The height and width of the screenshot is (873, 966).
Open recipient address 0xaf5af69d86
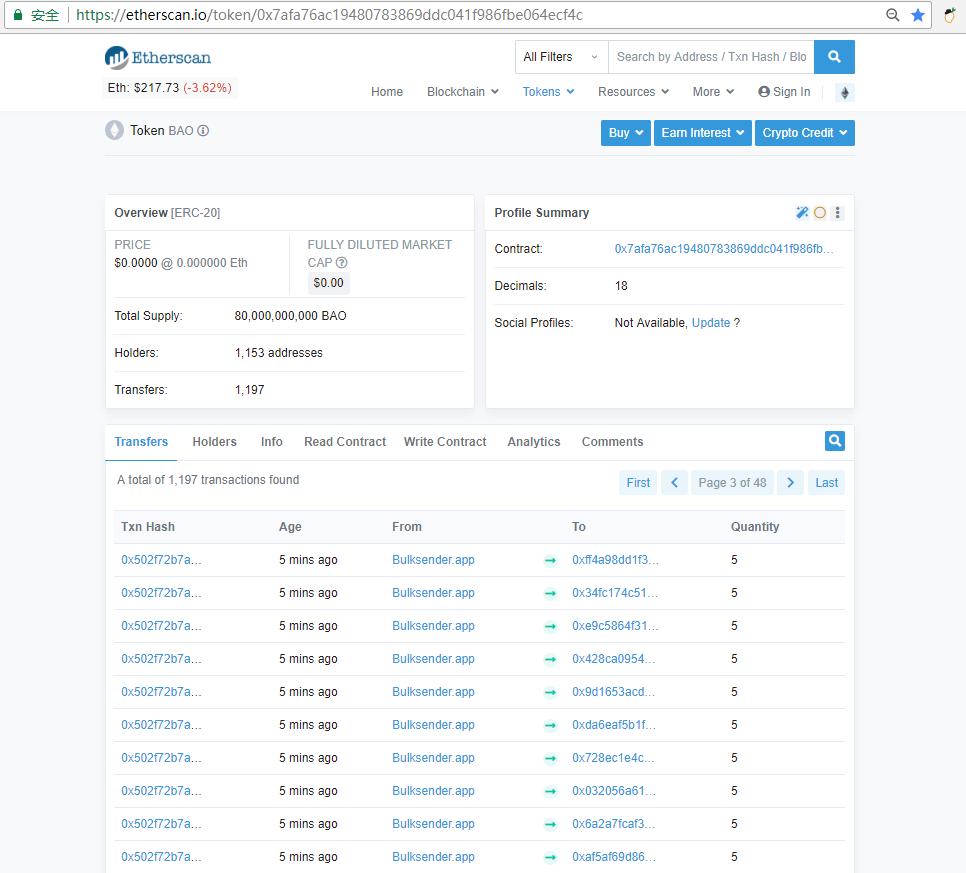[x=614, y=857]
